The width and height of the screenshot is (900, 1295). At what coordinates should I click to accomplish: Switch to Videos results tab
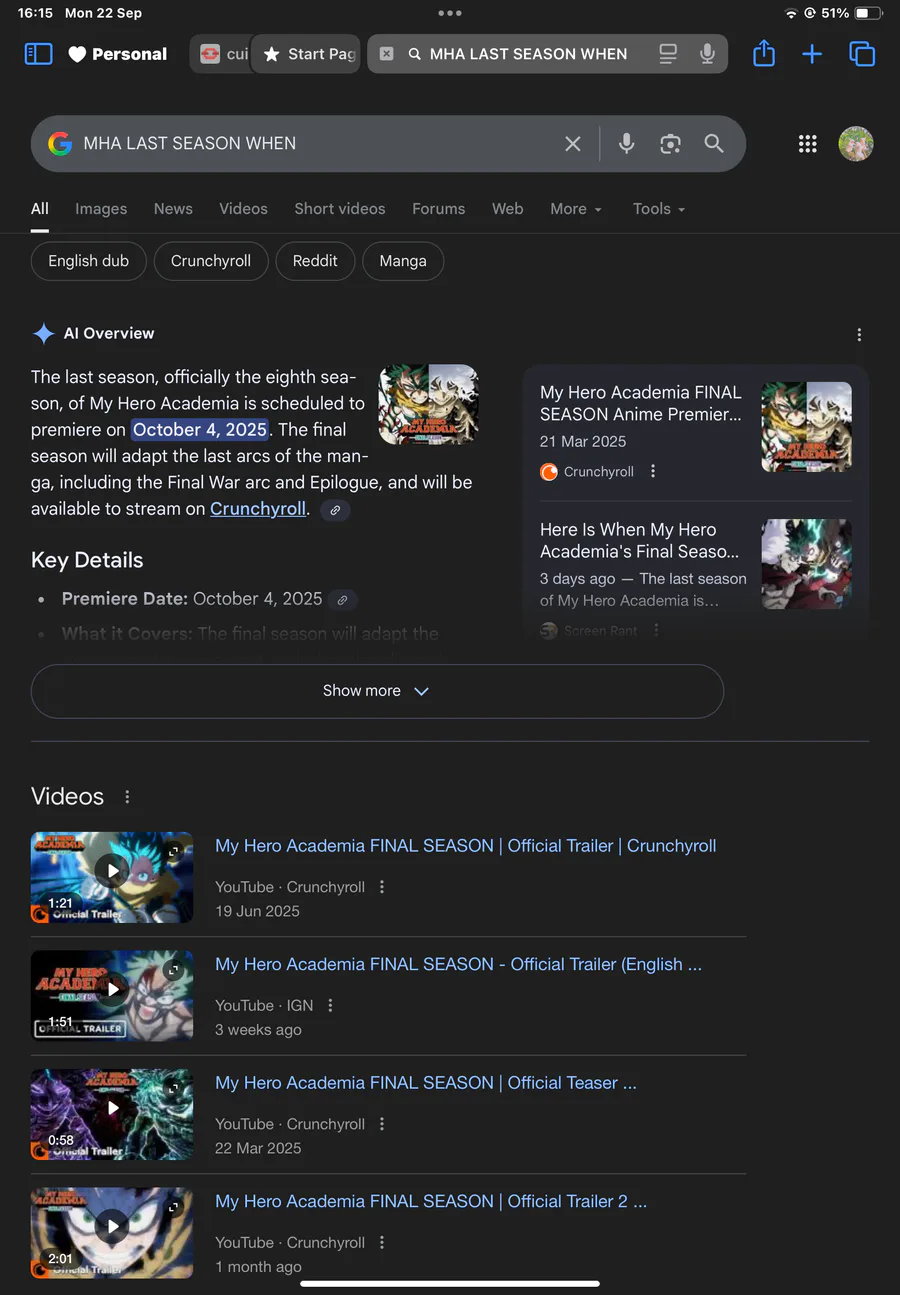243,209
